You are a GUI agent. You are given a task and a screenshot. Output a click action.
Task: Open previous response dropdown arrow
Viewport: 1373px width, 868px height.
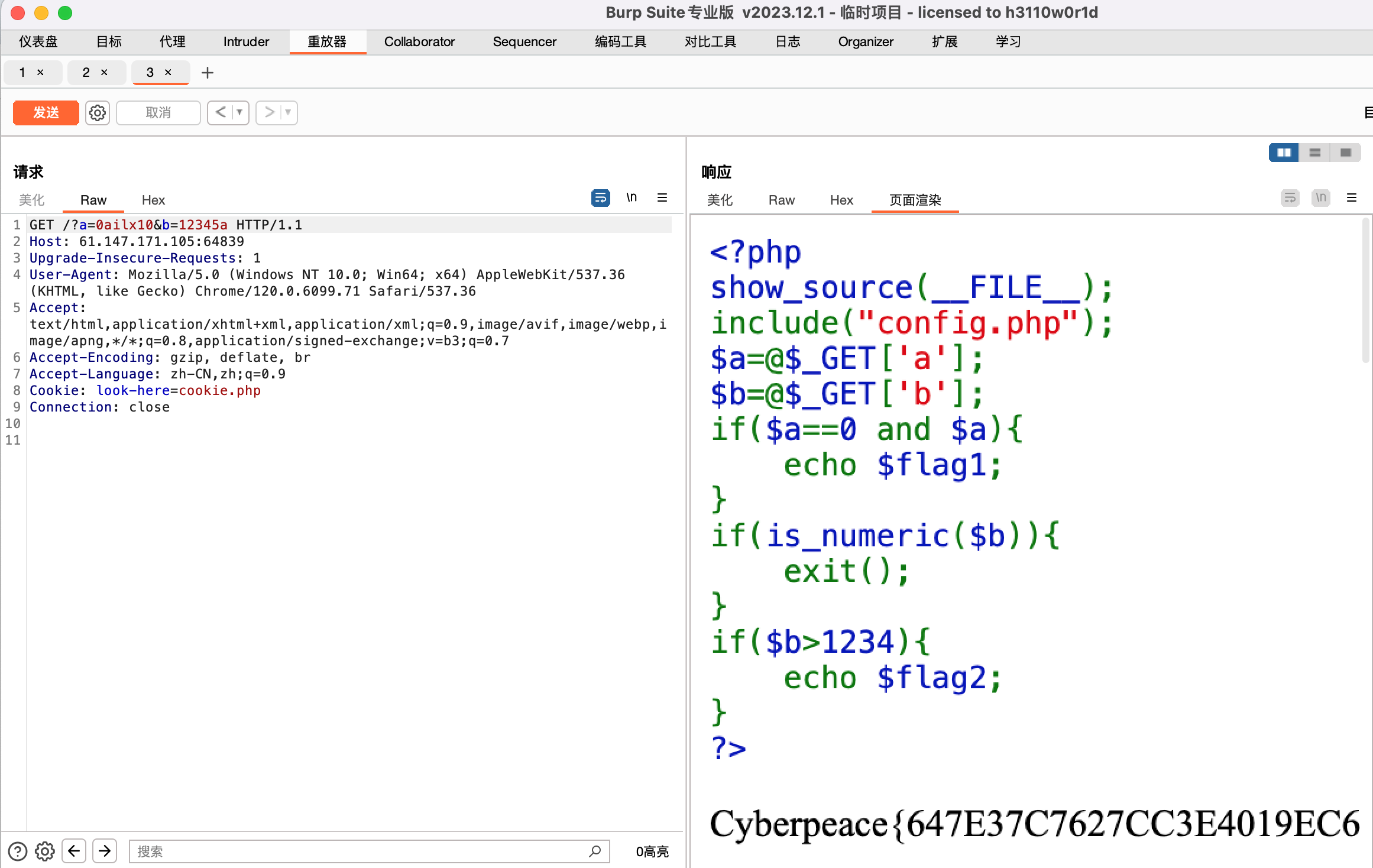point(239,112)
